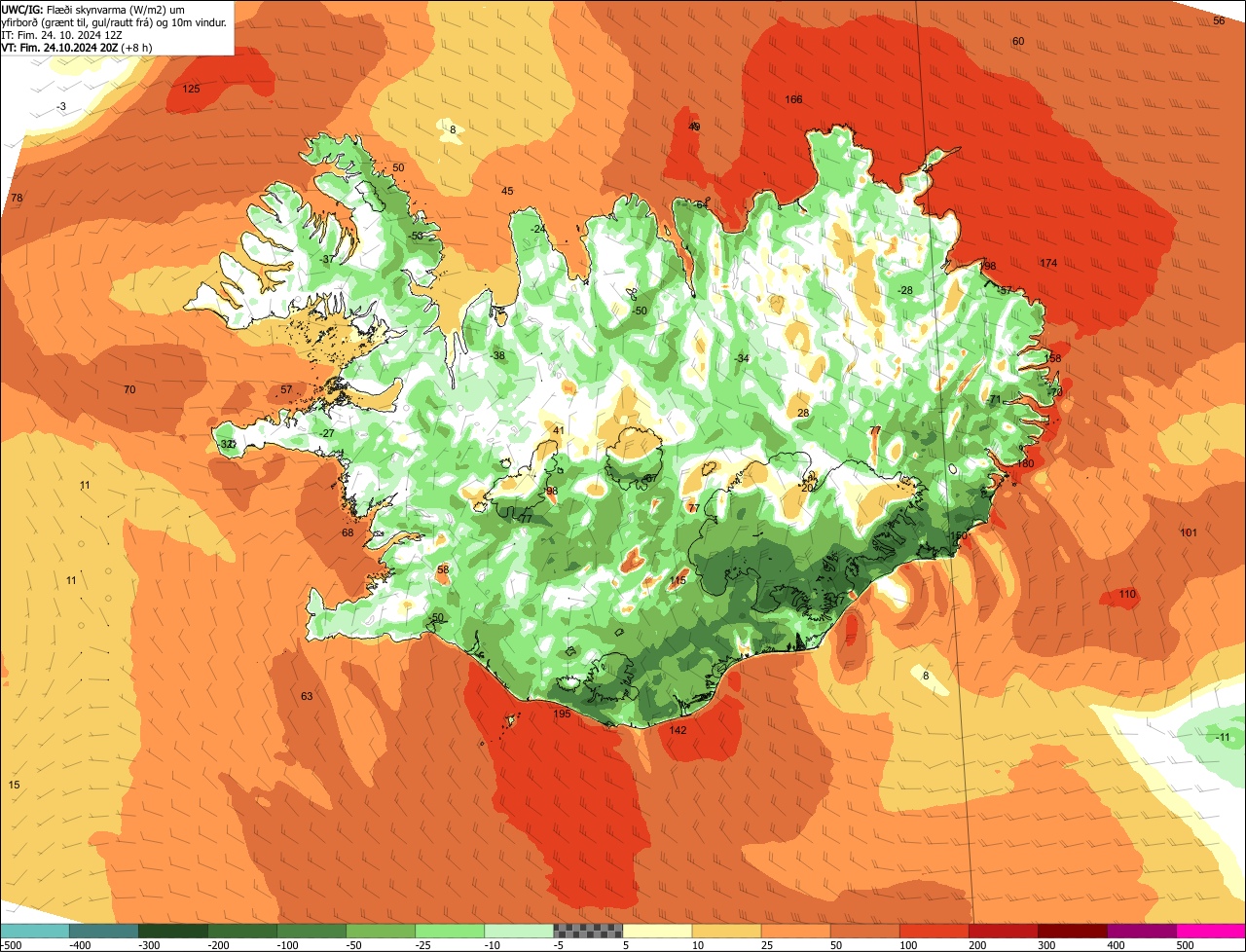The height and width of the screenshot is (952, 1246).
Task: Click the map value '142' off the south coast
Action: pos(678,730)
